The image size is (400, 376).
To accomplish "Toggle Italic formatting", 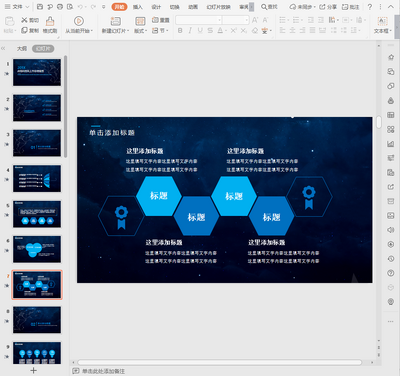I will click(190, 31).
